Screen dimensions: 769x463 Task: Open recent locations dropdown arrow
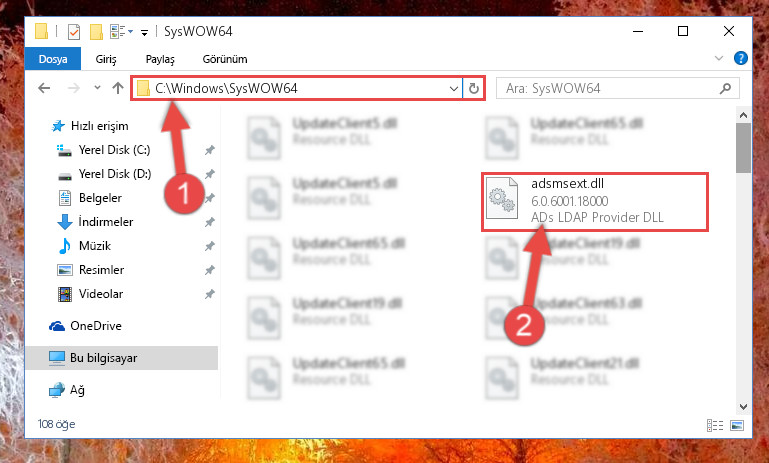(97, 88)
